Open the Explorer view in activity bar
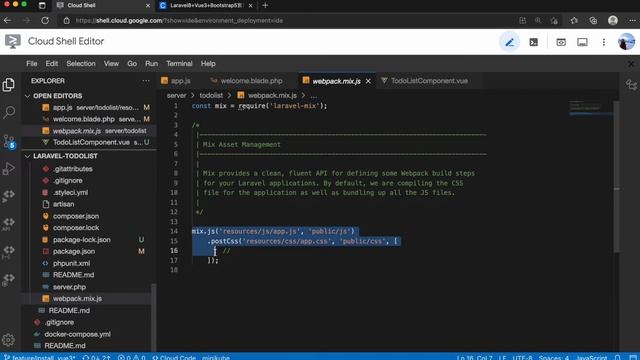Screen dimensions: 640x360 click(x=9, y=84)
